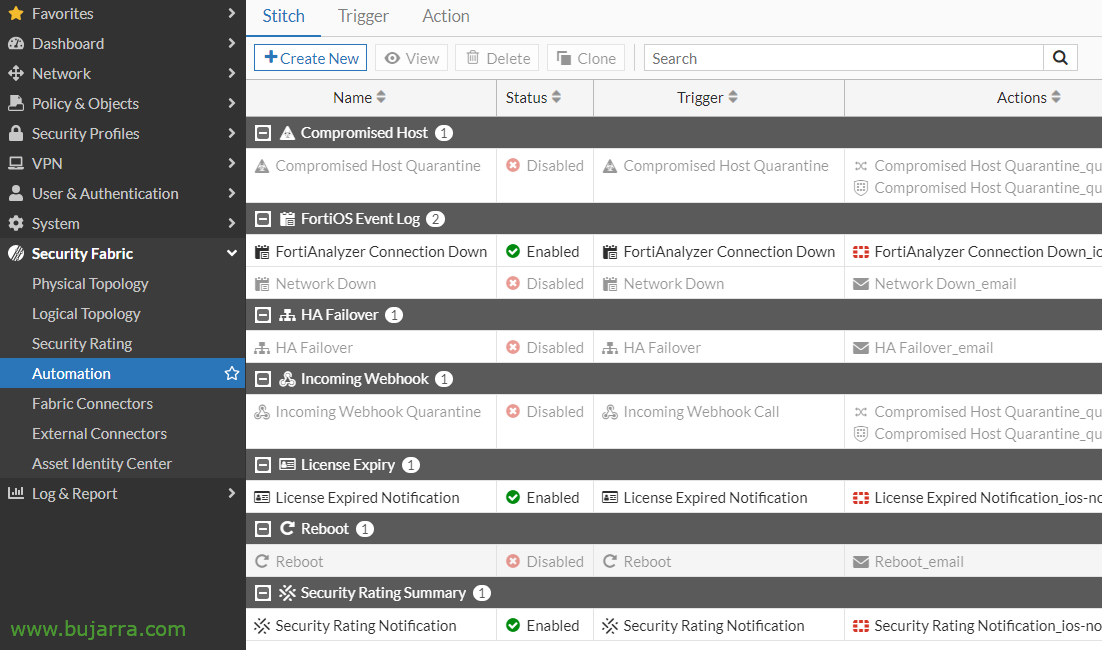The height and width of the screenshot is (650, 1102).
Task: Expand the Network menu chevron
Action: tap(231, 73)
